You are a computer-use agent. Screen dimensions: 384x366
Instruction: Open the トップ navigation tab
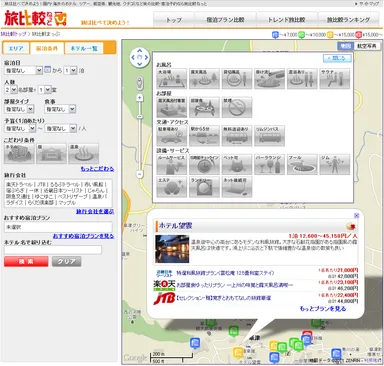click(174, 20)
